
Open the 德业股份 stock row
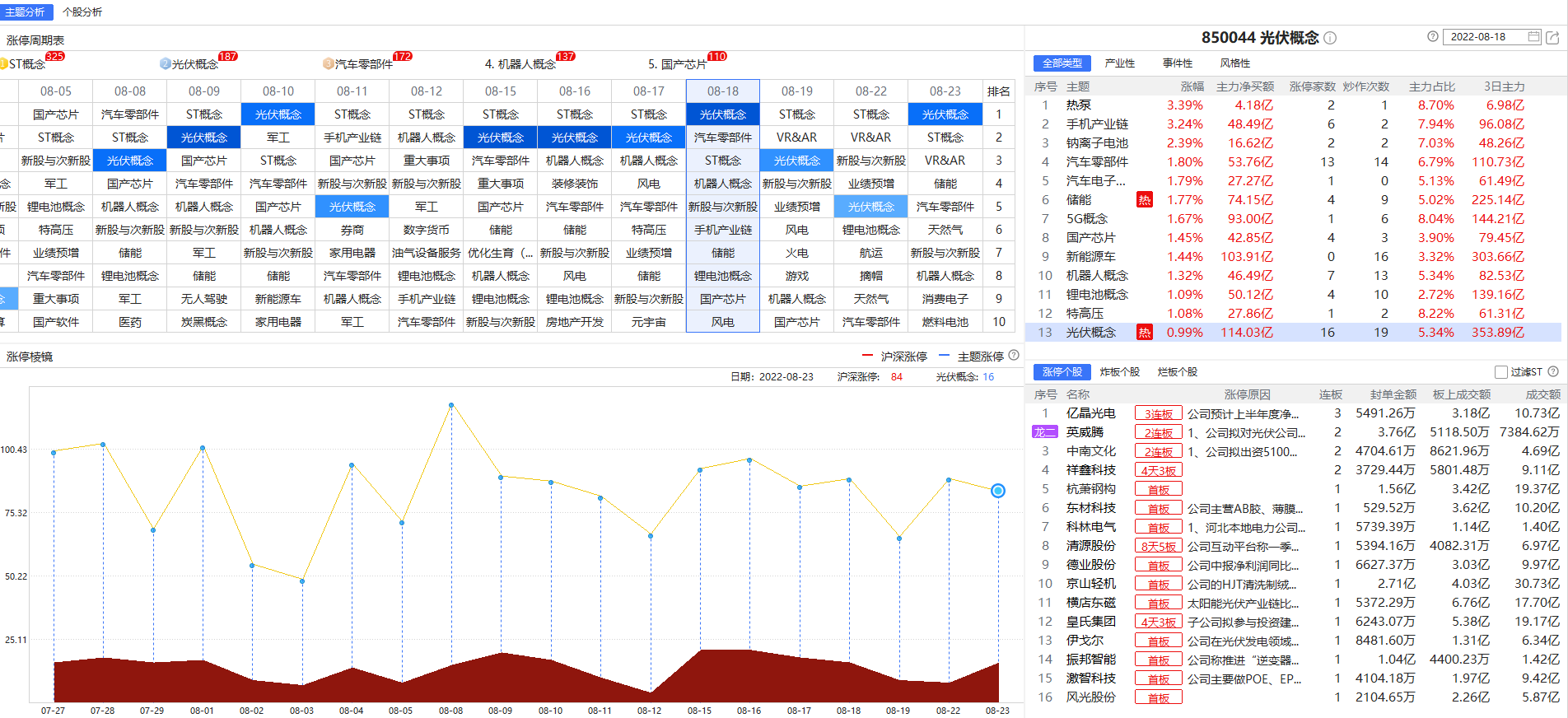tap(1295, 565)
